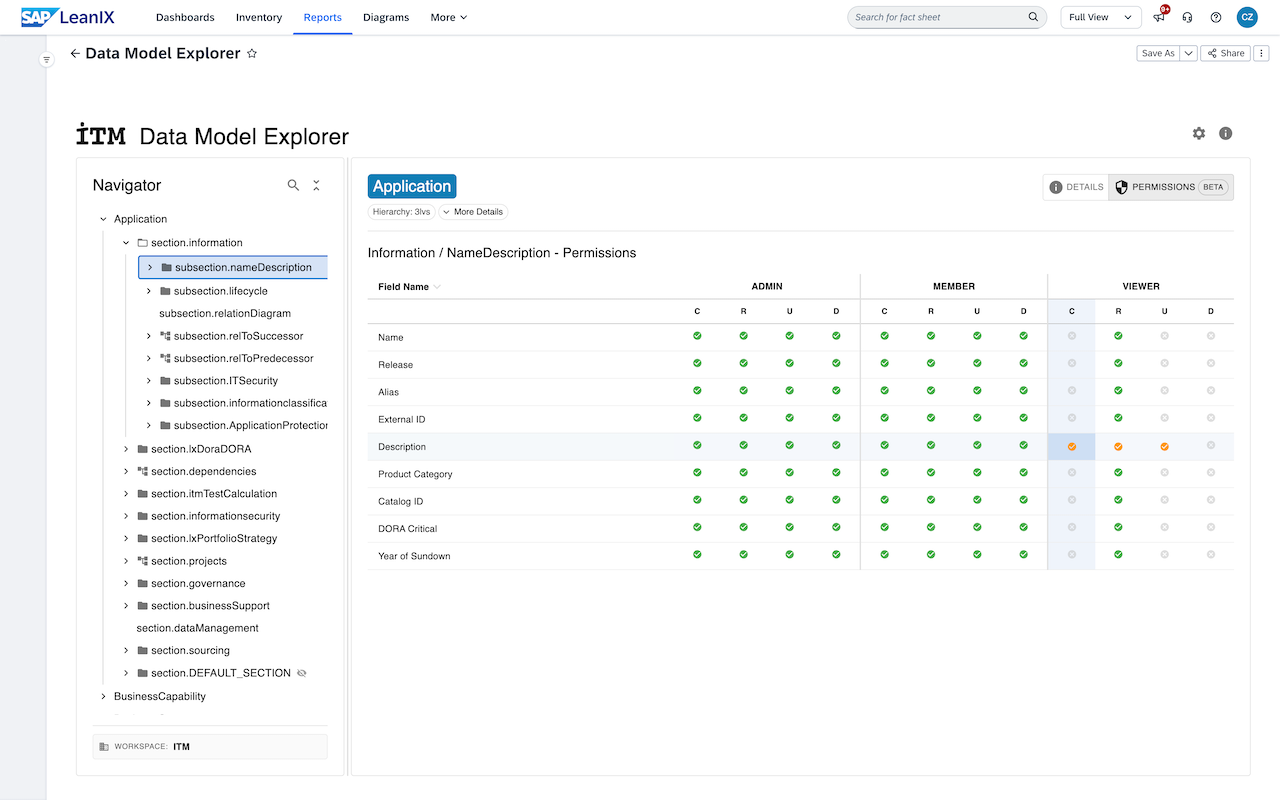
Task: Open the Dashboards menu
Action: tap(185, 17)
